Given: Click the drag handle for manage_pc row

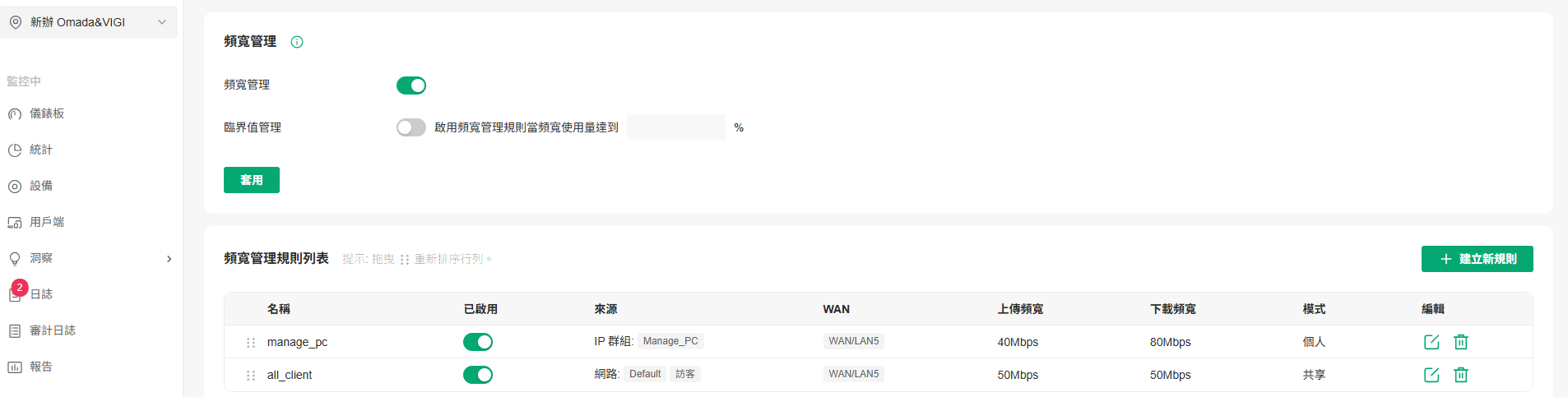Looking at the screenshot, I should click(251, 343).
